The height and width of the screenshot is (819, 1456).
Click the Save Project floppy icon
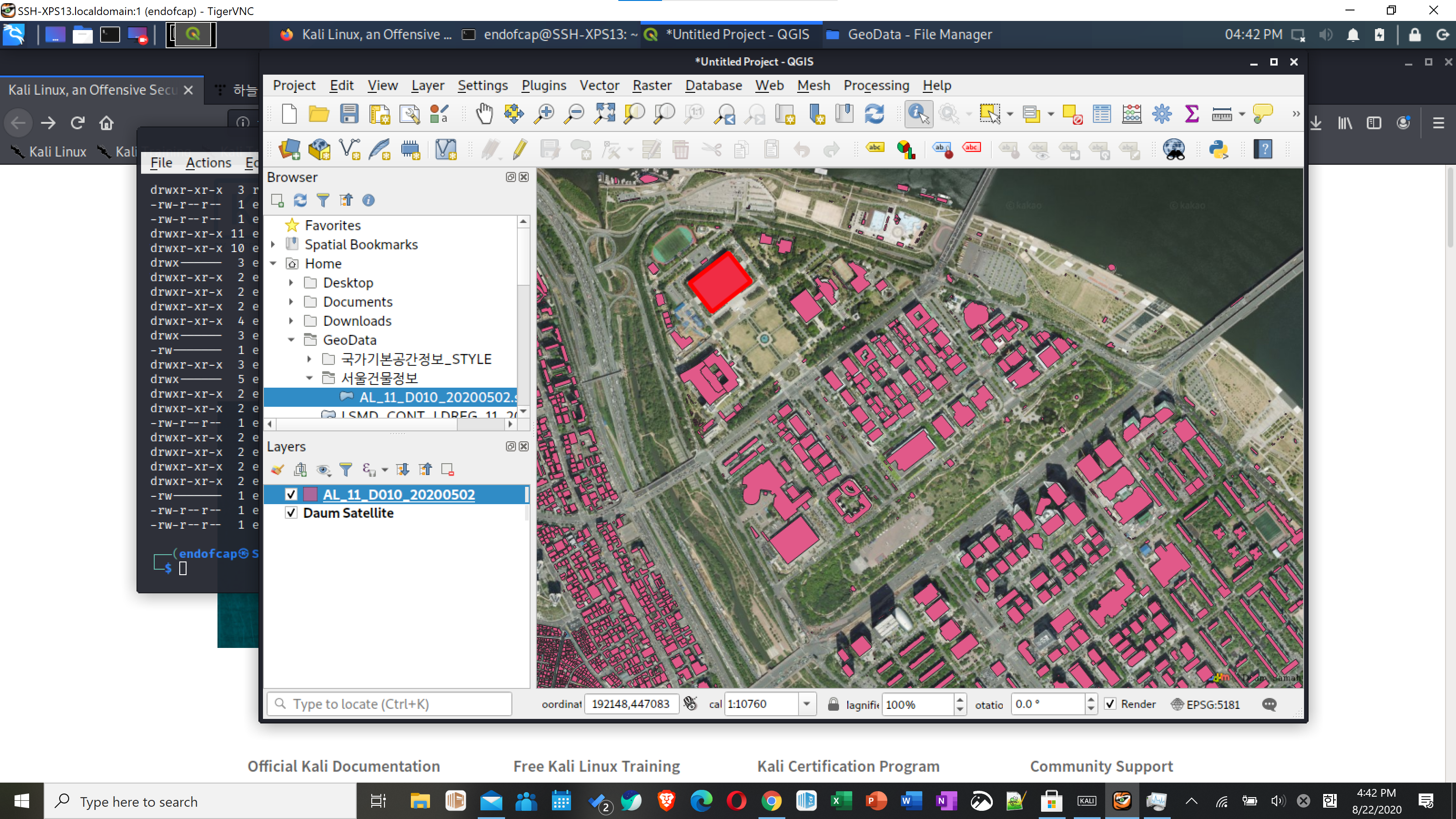349,114
